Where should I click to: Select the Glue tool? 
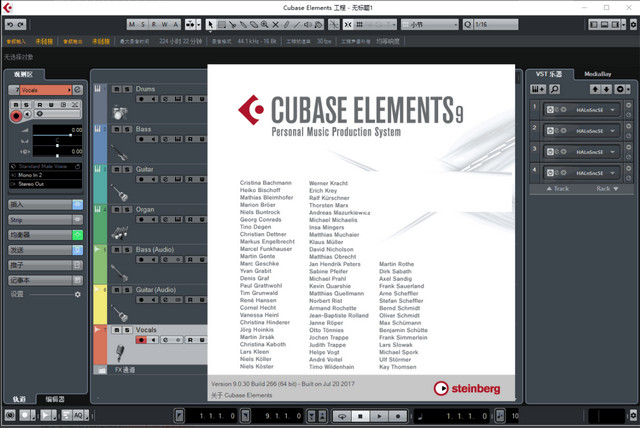pyautogui.click(x=243, y=25)
